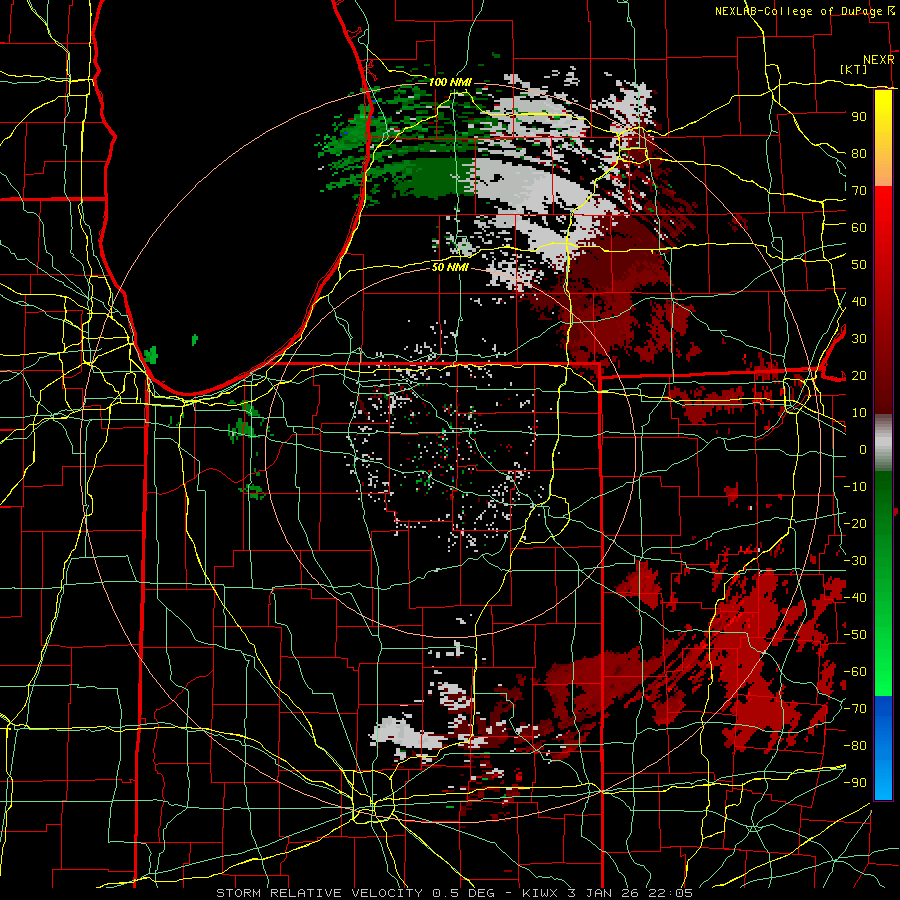Image resolution: width=900 pixels, height=900 pixels.
Task: Click the 20 value on velocity scale
Action: 859,375
